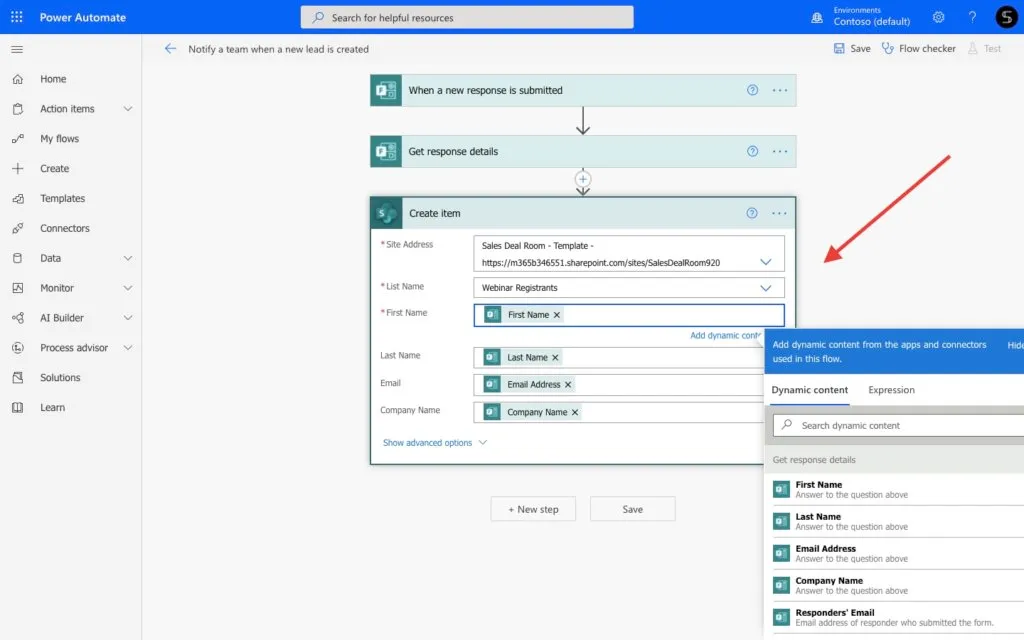This screenshot has width=1024, height=640.
Task: Open ellipsis menu of Get response details
Action: point(780,152)
